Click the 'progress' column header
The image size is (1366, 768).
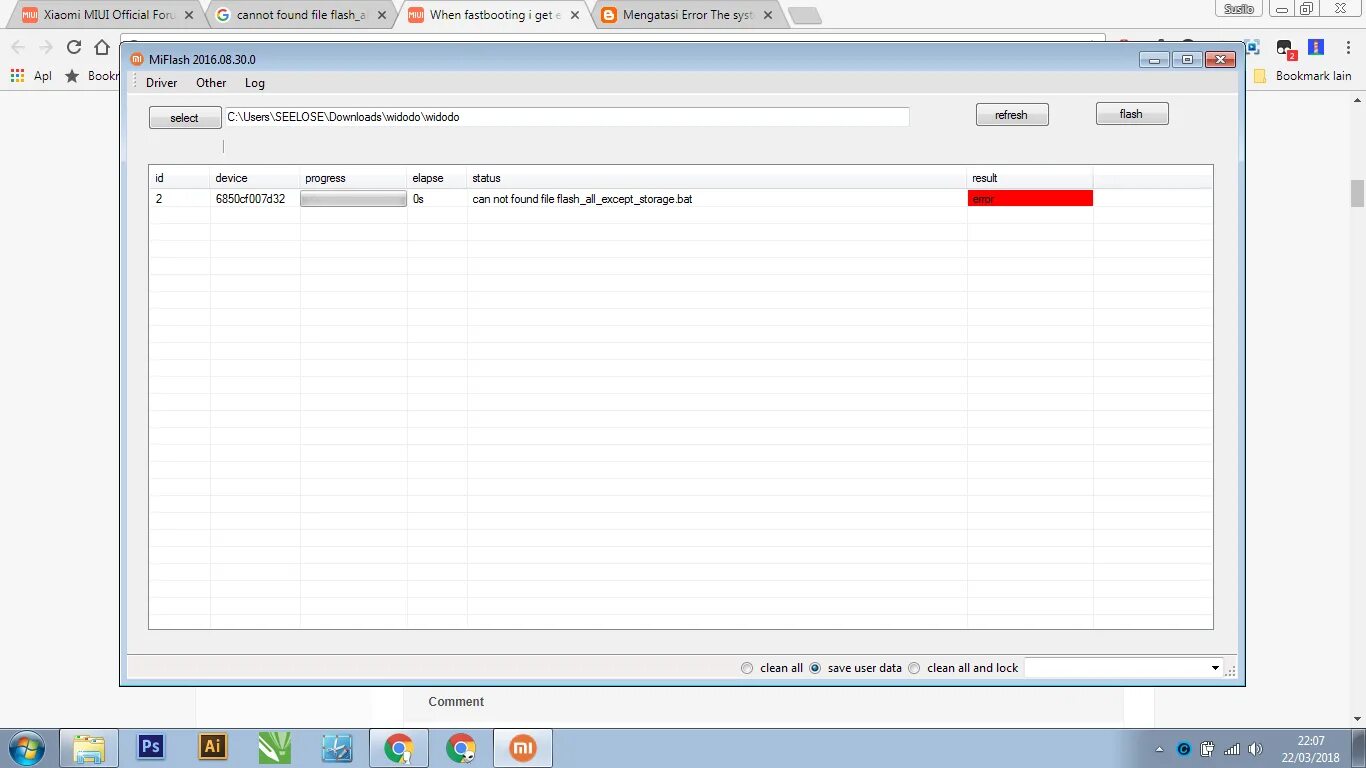click(353, 178)
